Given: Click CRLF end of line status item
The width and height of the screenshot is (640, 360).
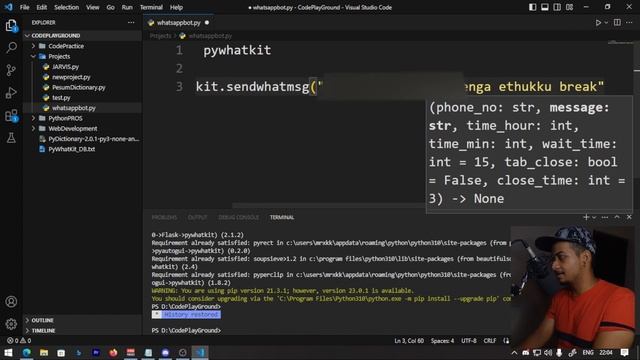Looking at the screenshot, I should coord(490,341).
